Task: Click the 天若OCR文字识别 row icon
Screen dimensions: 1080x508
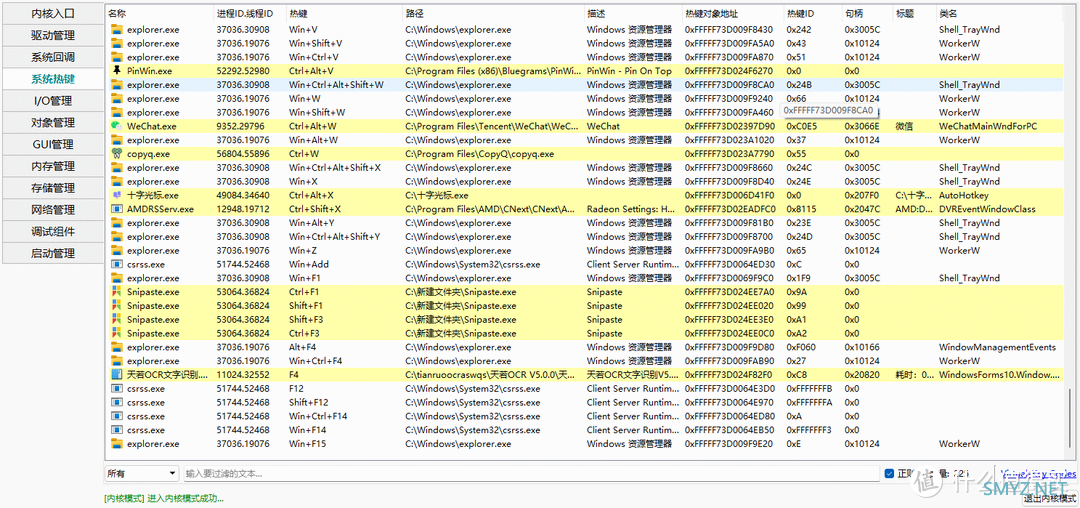Action: (x=116, y=374)
